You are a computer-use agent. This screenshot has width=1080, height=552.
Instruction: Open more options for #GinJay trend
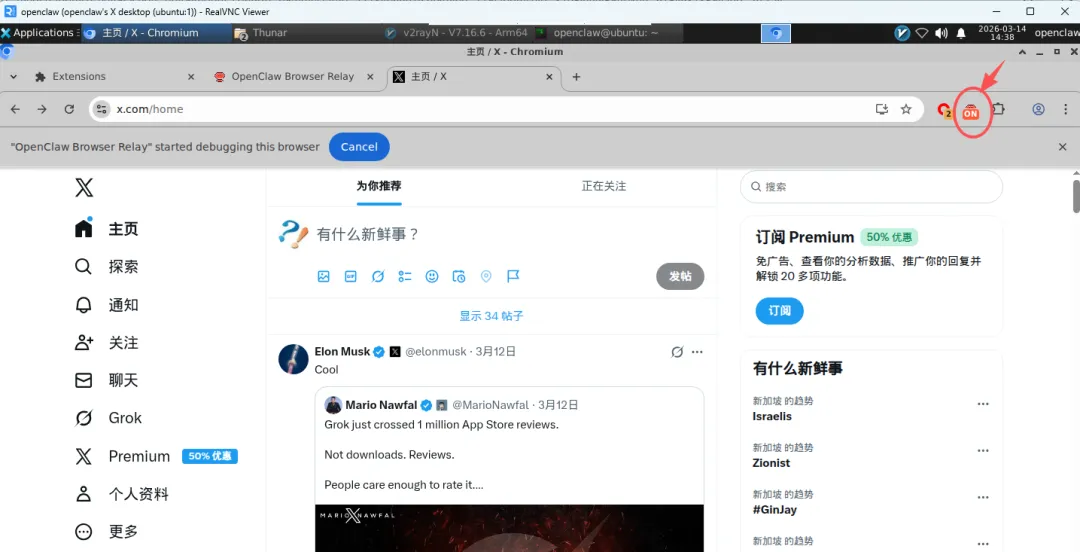[x=983, y=498]
